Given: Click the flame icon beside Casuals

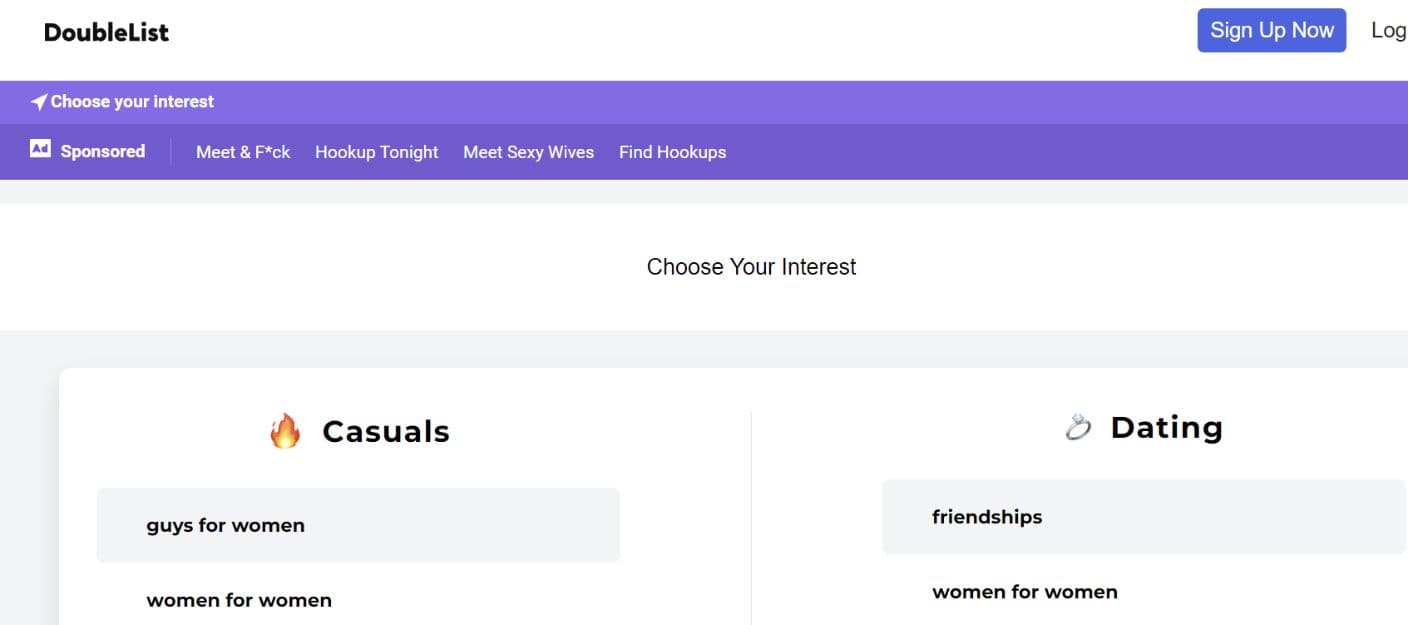Looking at the screenshot, I should coord(285,430).
